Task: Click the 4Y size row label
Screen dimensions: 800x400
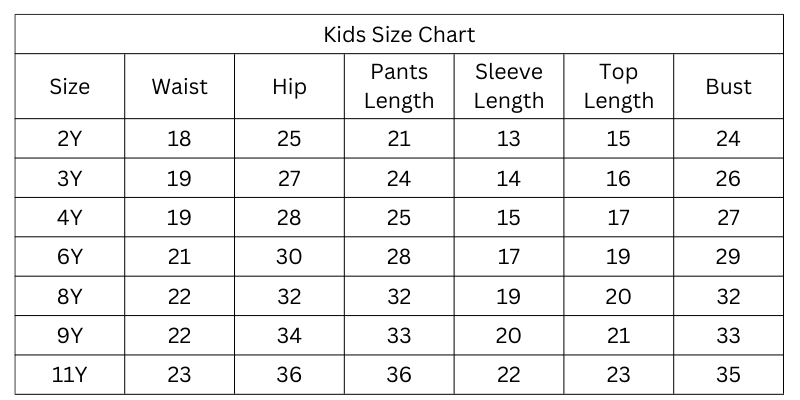Action: pyautogui.click(x=70, y=218)
